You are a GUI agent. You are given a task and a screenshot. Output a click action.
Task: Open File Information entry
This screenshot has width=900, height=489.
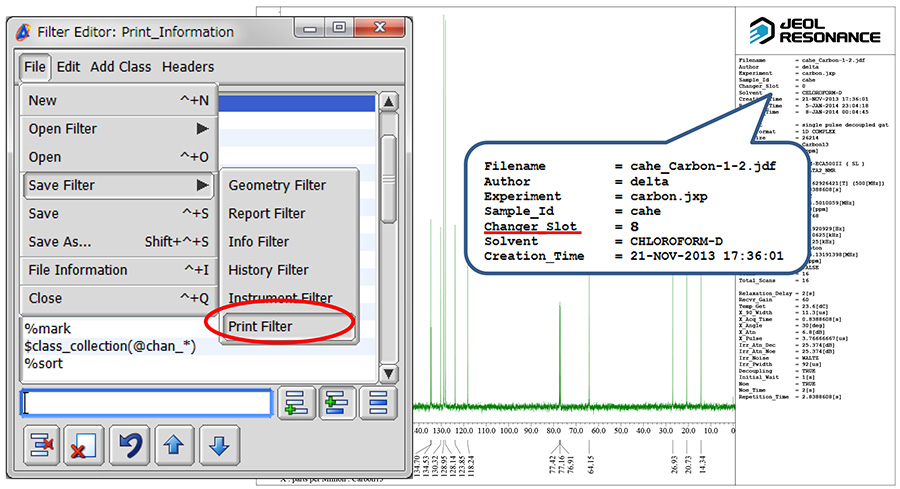tap(119, 270)
